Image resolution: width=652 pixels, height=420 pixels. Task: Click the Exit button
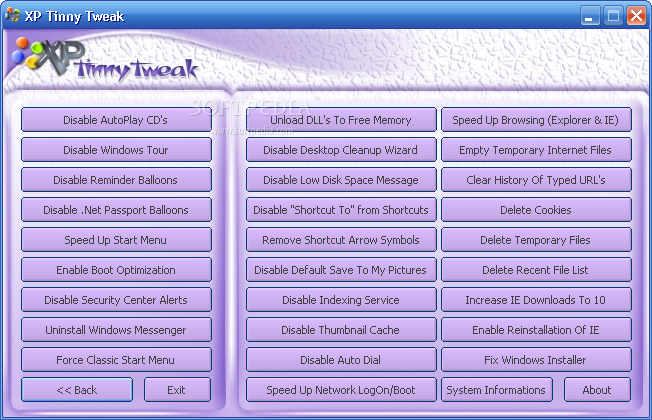(x=177, y=390)
